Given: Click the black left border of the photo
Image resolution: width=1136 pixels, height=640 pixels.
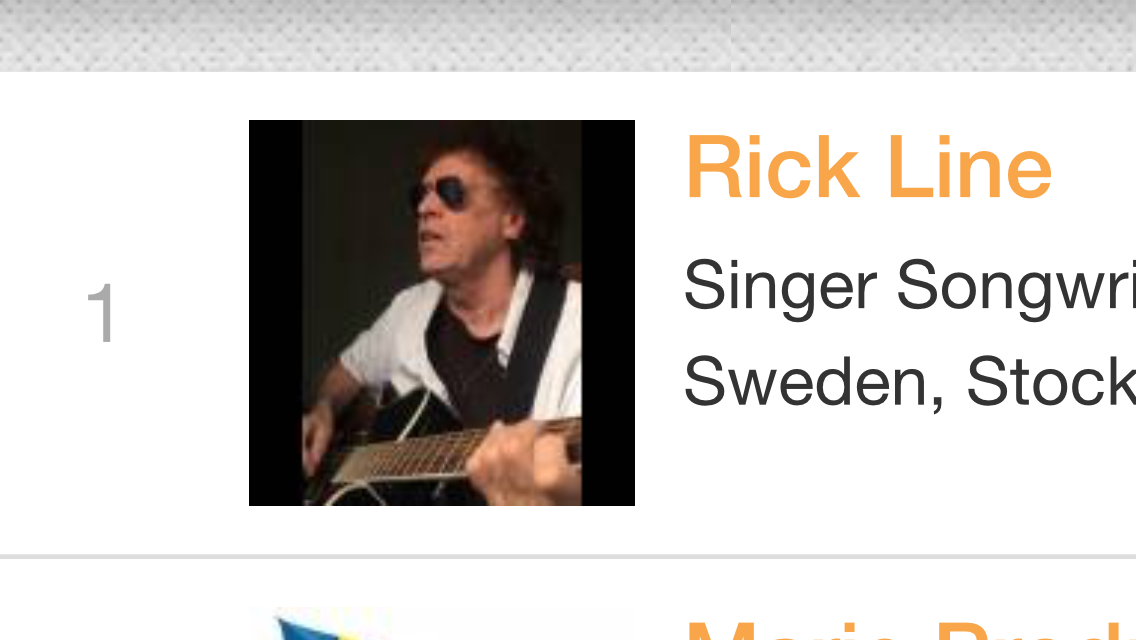Looking at the screenshot, I should pyautogui.click(x=275, y=312).
